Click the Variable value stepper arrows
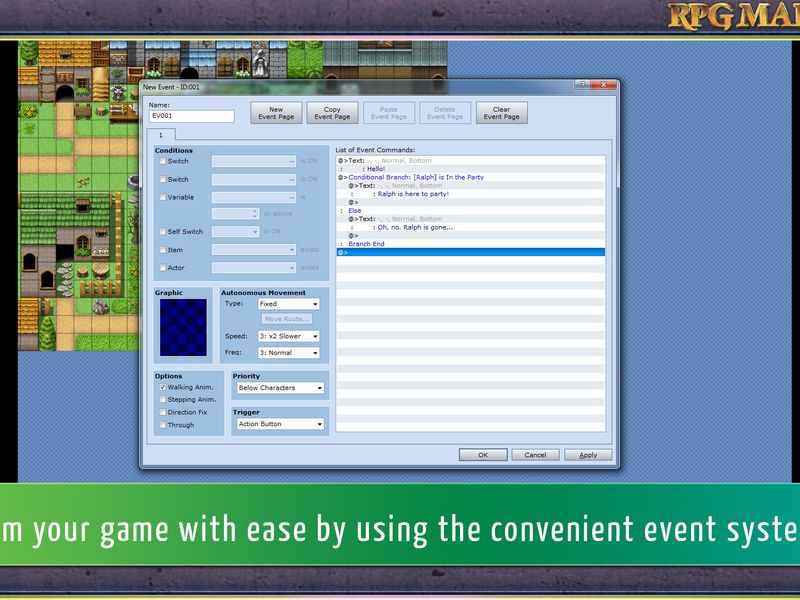 click(x=255, y=214)
